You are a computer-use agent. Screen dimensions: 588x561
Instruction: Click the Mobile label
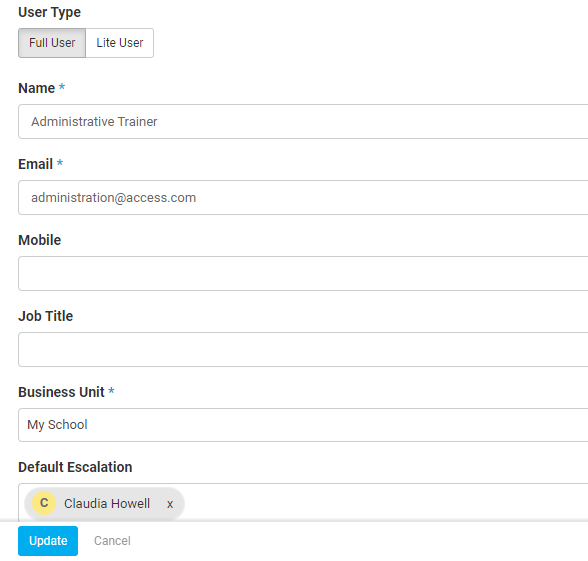coord(40,240)
